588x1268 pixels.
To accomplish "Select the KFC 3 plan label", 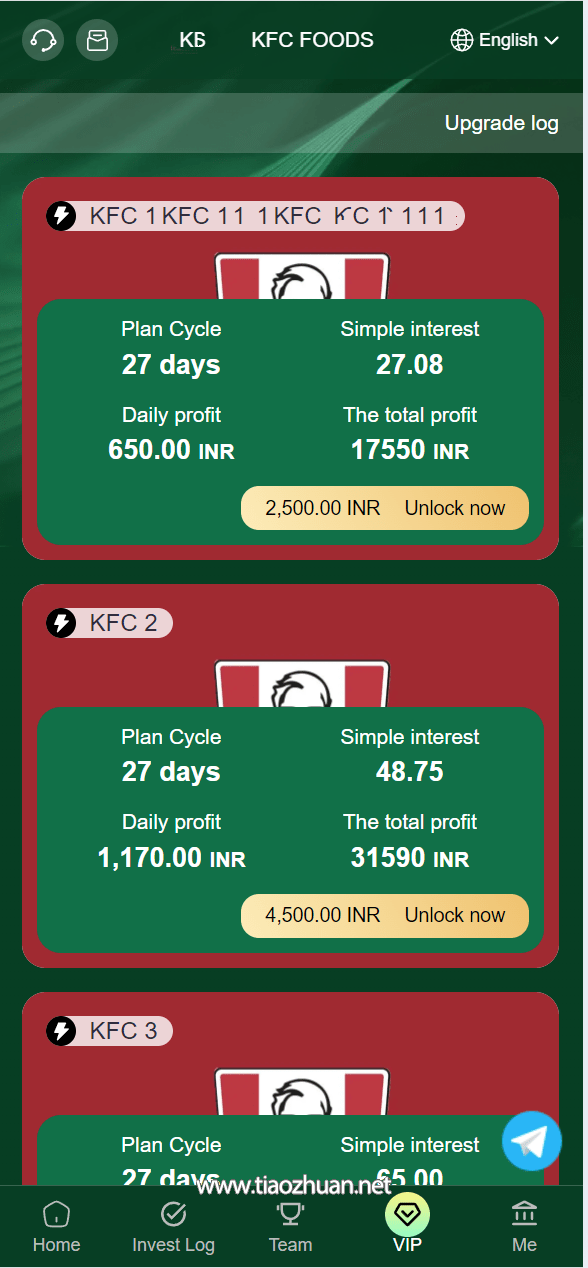I will tap(124, 1031).
